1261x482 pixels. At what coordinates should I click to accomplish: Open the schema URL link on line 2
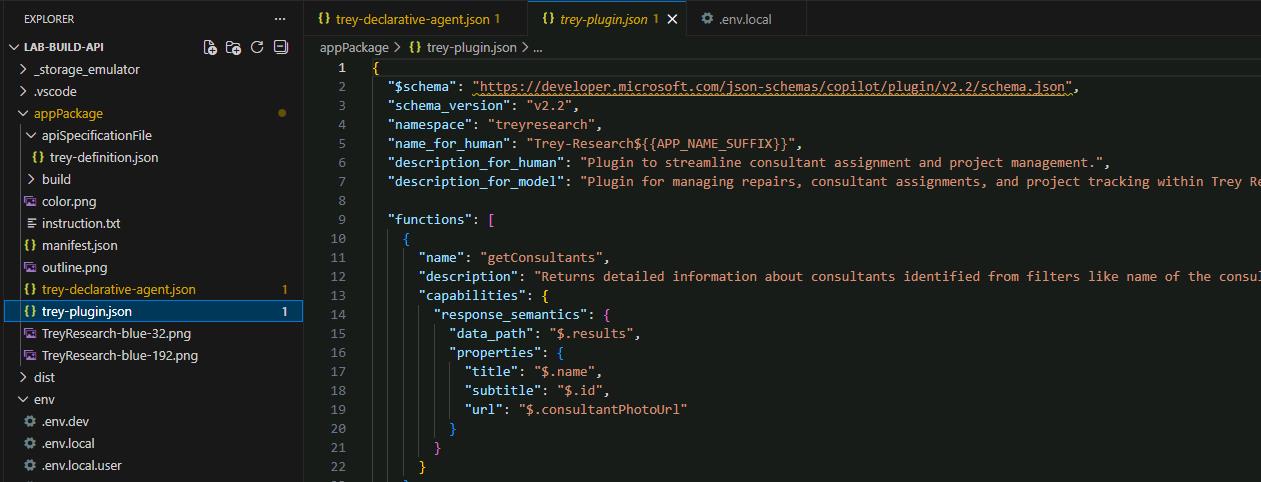click(x=772, y=86)
